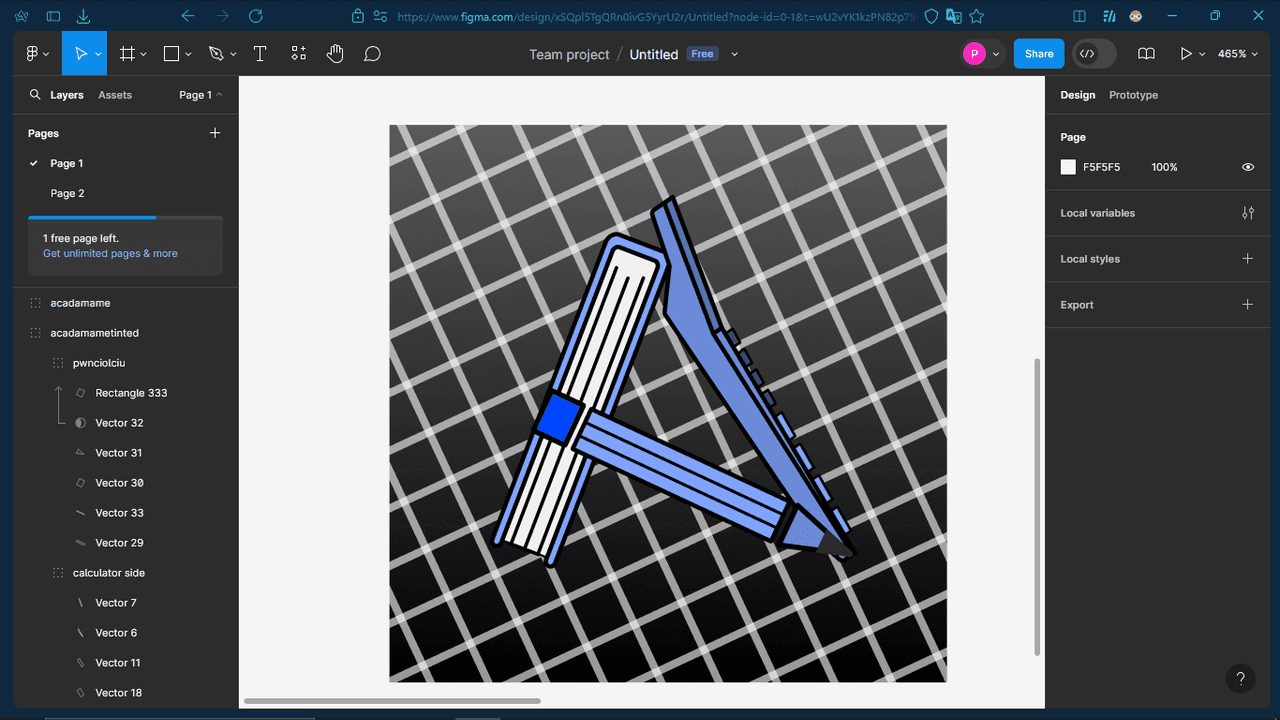Select the Hand tool
Screen dimensions: 1280x720
335,54
